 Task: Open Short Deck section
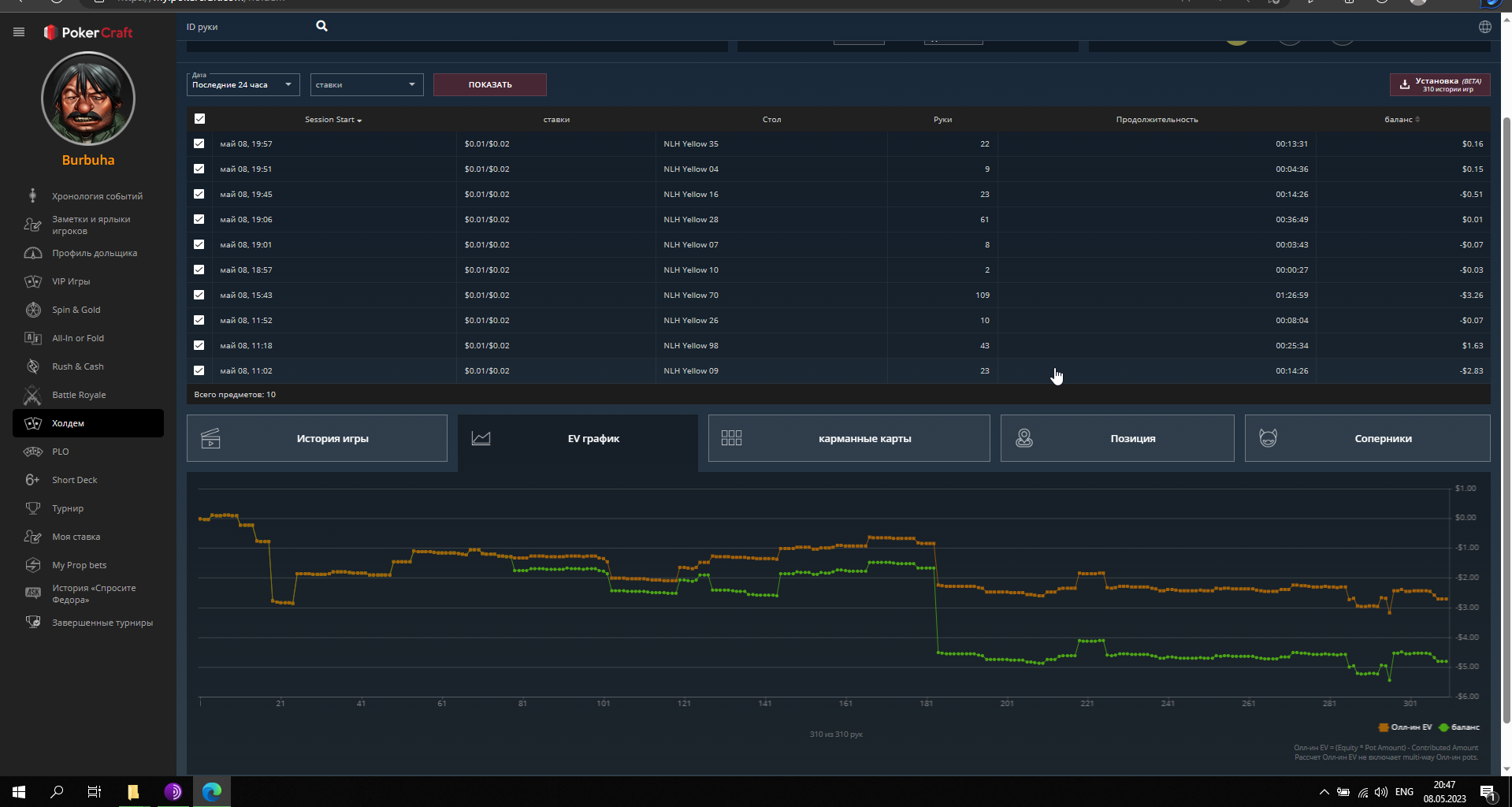88,480
